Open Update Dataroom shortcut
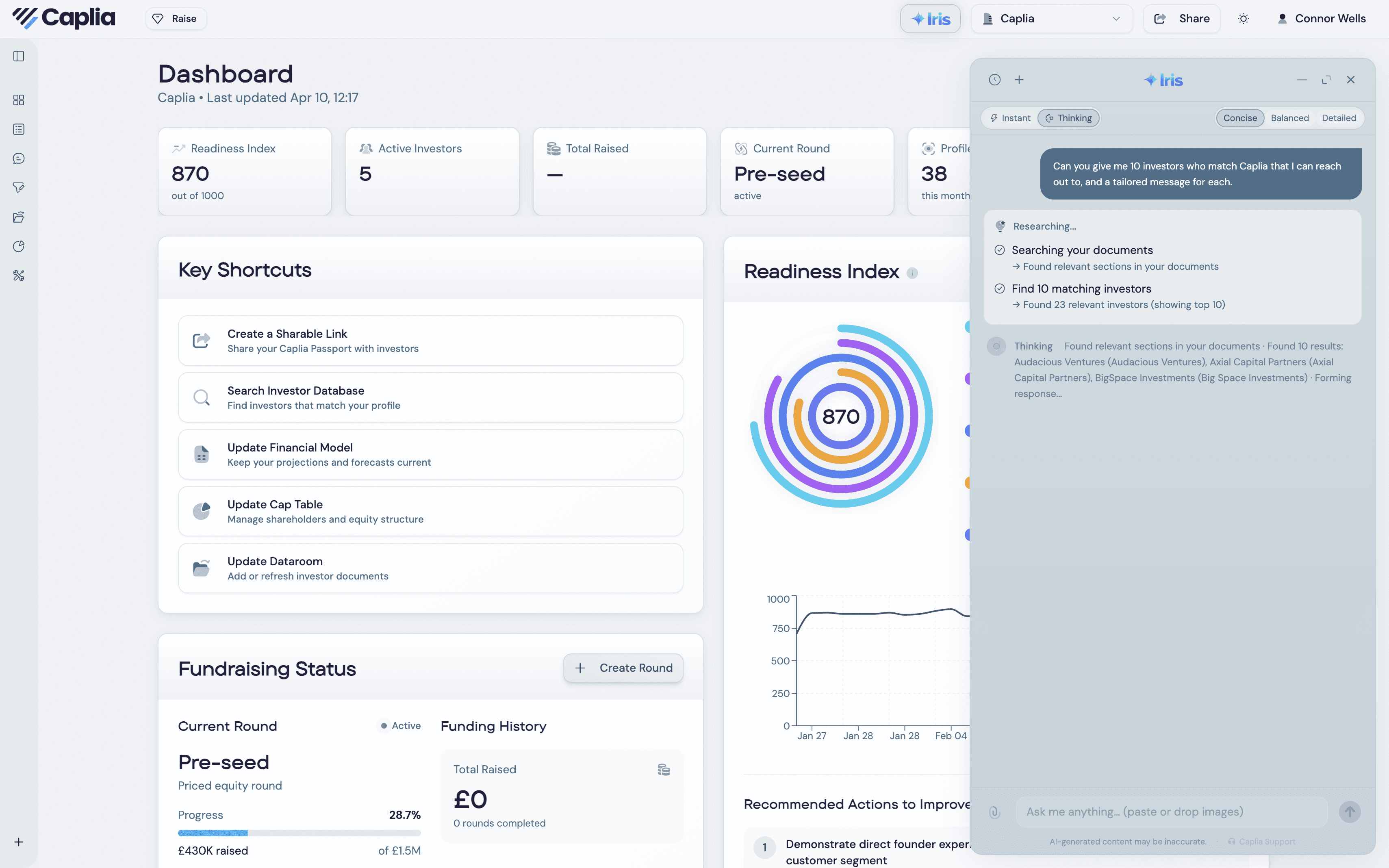The height and width of the screenshot is (868, 1389). coord(430,568)
